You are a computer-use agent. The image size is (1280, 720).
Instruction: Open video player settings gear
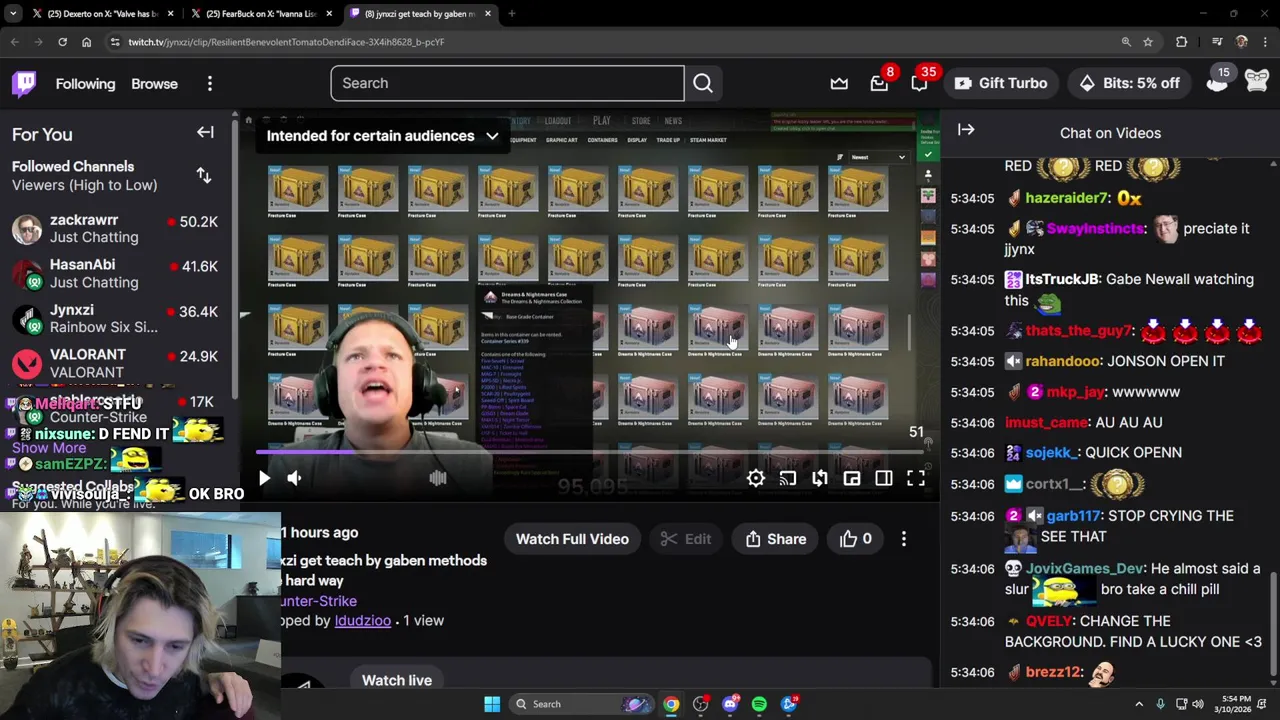point(756,479)
